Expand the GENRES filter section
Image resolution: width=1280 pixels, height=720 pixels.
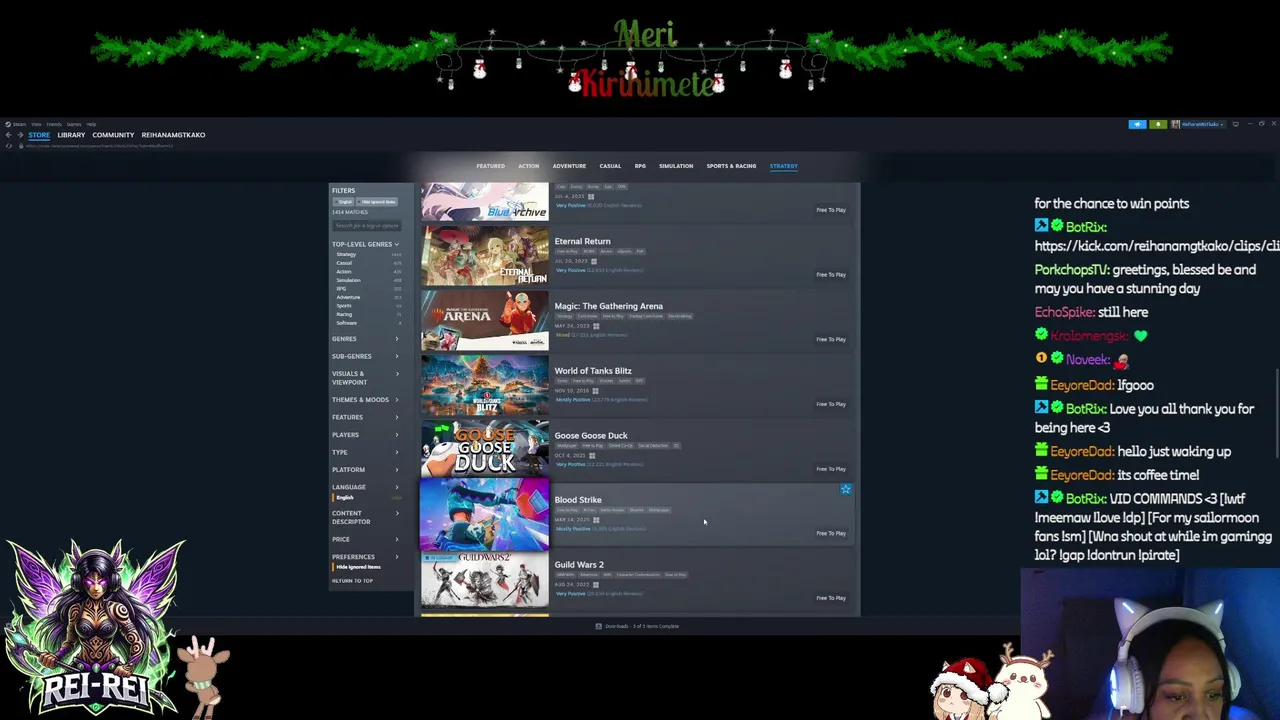tap(366, 339)
